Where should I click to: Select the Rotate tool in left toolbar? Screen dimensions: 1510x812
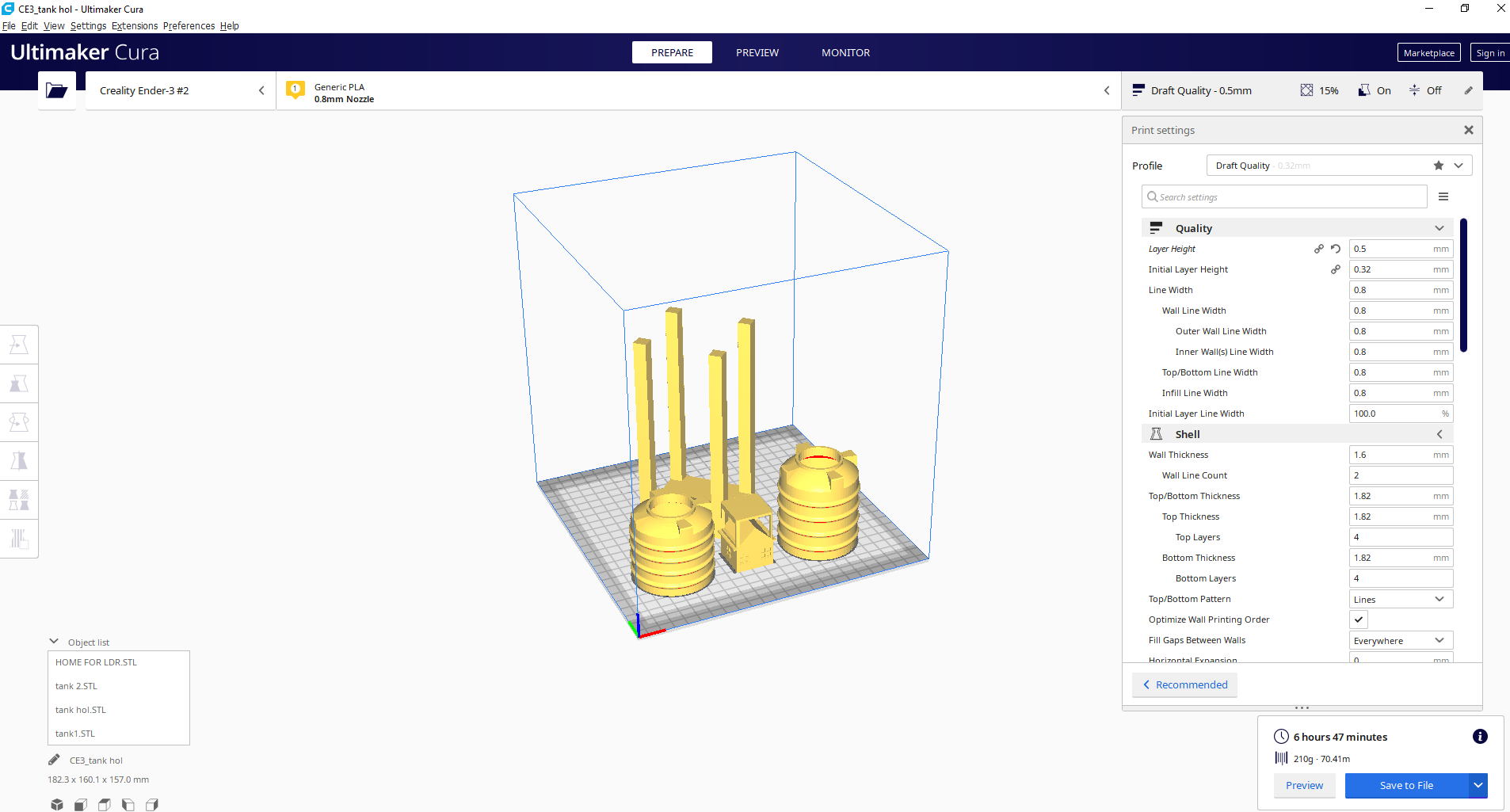click(19, 422)
